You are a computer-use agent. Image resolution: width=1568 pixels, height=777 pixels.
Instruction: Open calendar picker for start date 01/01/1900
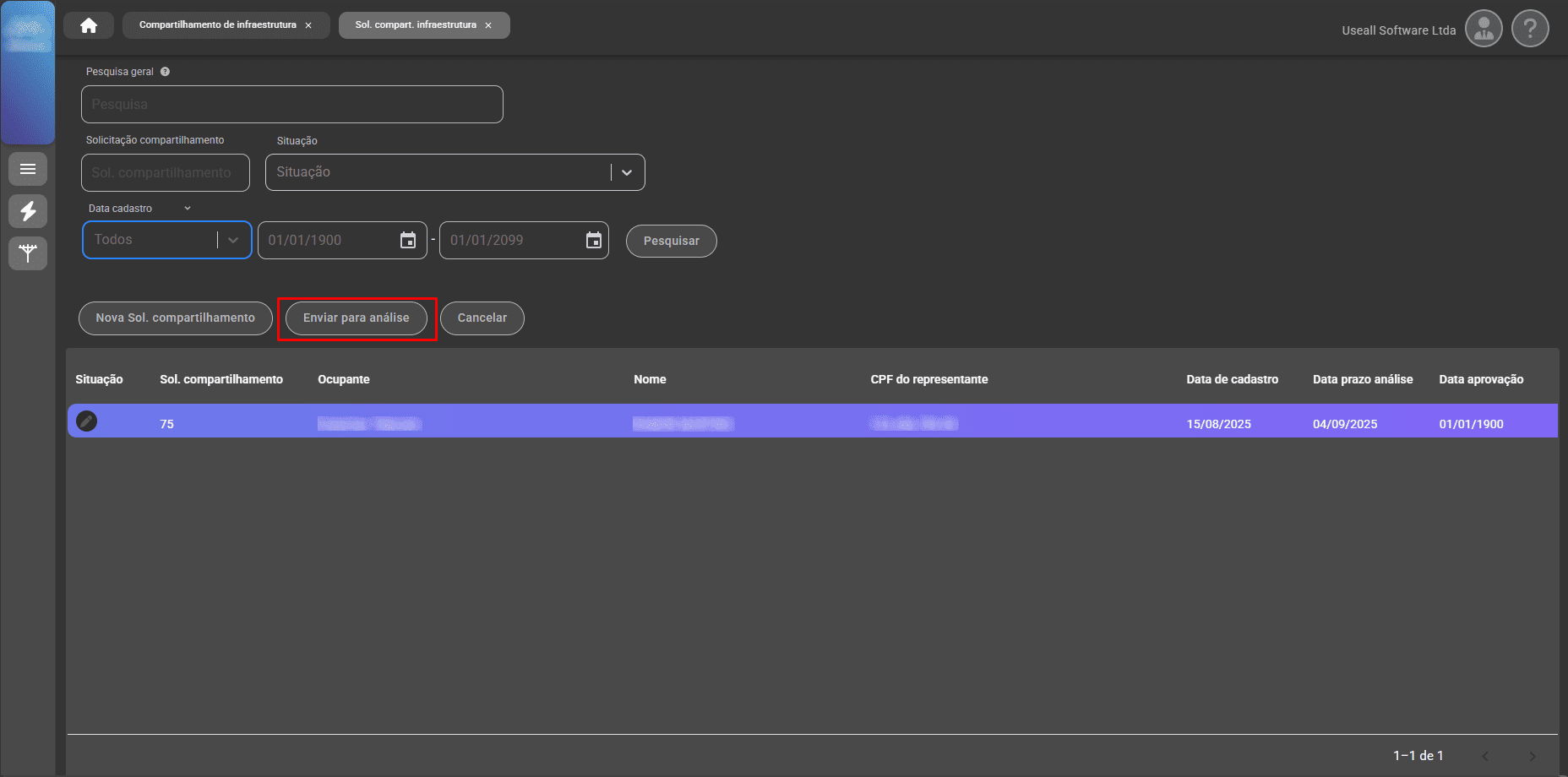408,241
